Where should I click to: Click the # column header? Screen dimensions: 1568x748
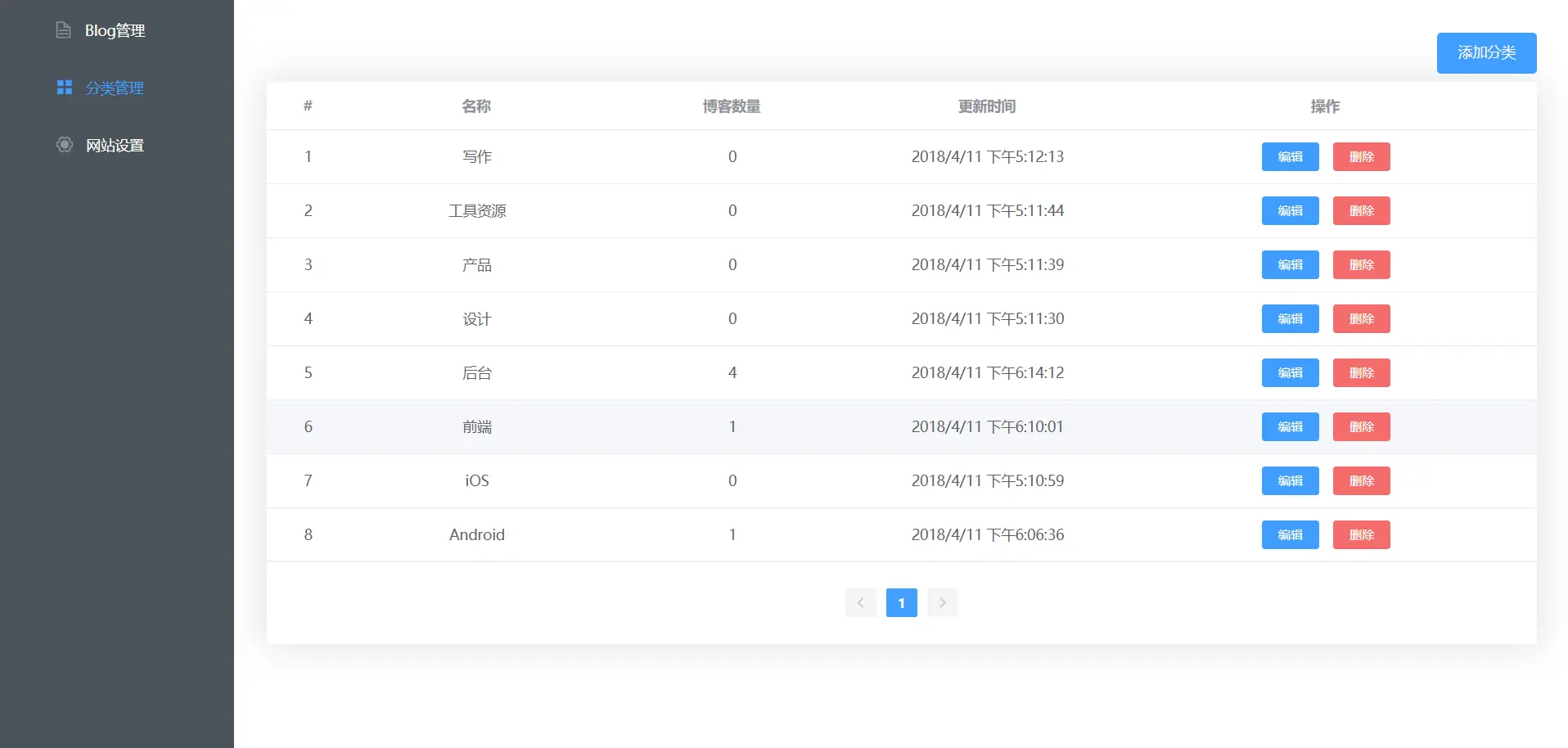(308, 106)
